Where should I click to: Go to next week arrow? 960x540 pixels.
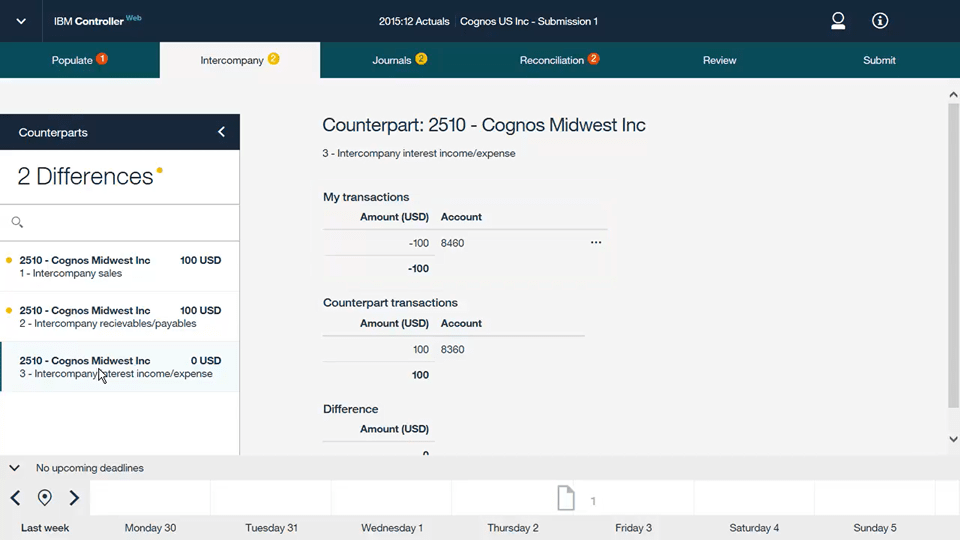[74, 498]
